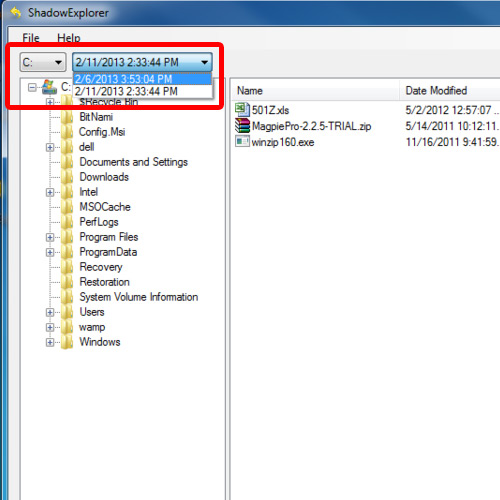Click the System Volume Information folder icon
This screenshot has width=500, height=500.
pyautogui.click(x=67, y=297)
